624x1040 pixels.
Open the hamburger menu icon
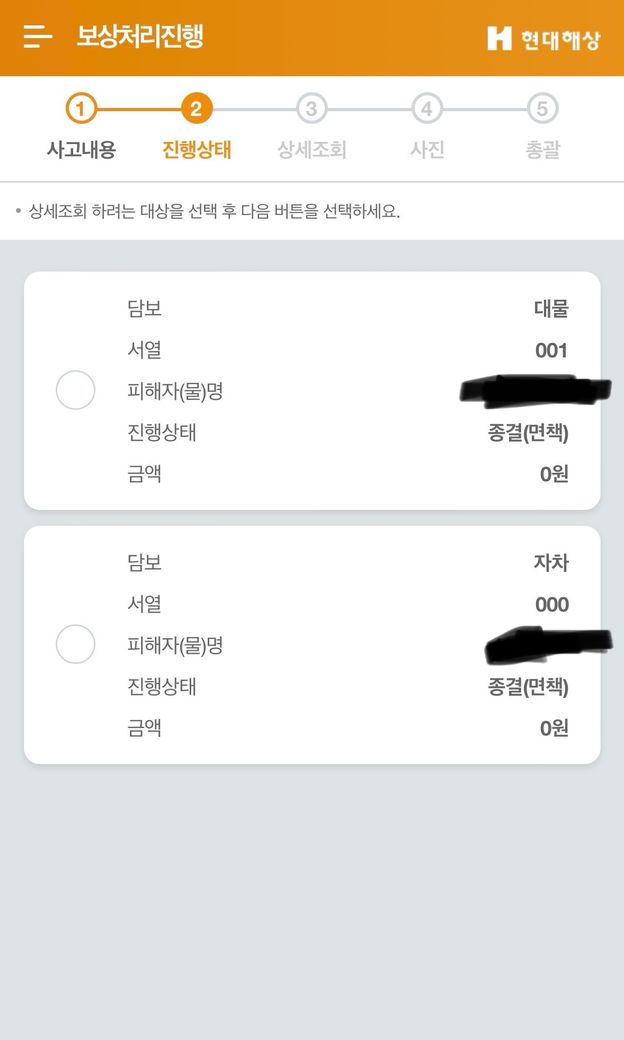38,37
